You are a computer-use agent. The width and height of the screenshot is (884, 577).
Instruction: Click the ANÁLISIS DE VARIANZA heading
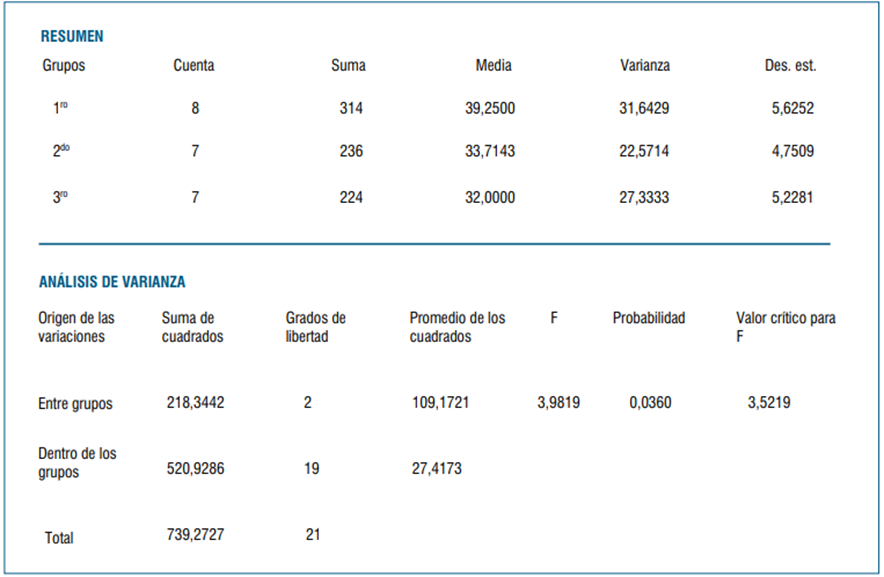click(112, 282)
